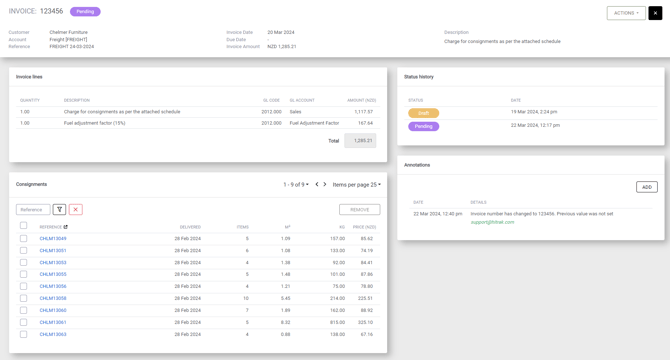
Task: Open consignment CHLM13058 link
Action: 53,298
